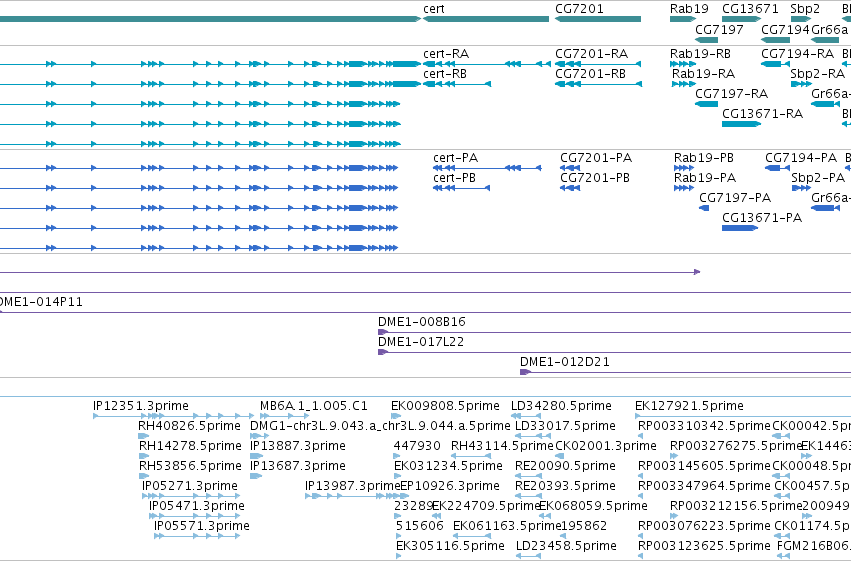
Task: Click the CG7201 gene label
Action: click(579, 9)
